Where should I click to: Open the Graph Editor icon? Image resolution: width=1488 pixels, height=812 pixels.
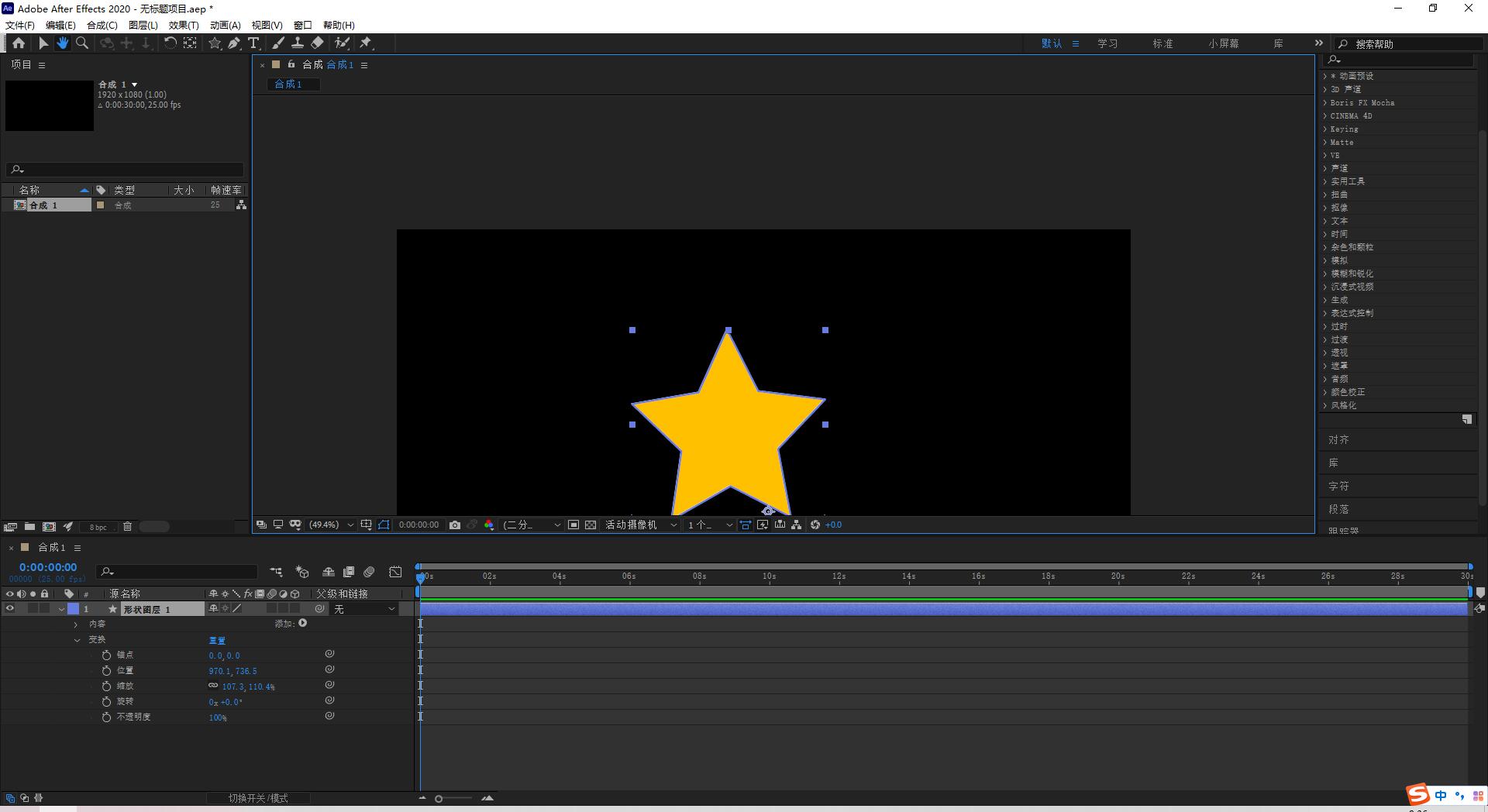395,572
